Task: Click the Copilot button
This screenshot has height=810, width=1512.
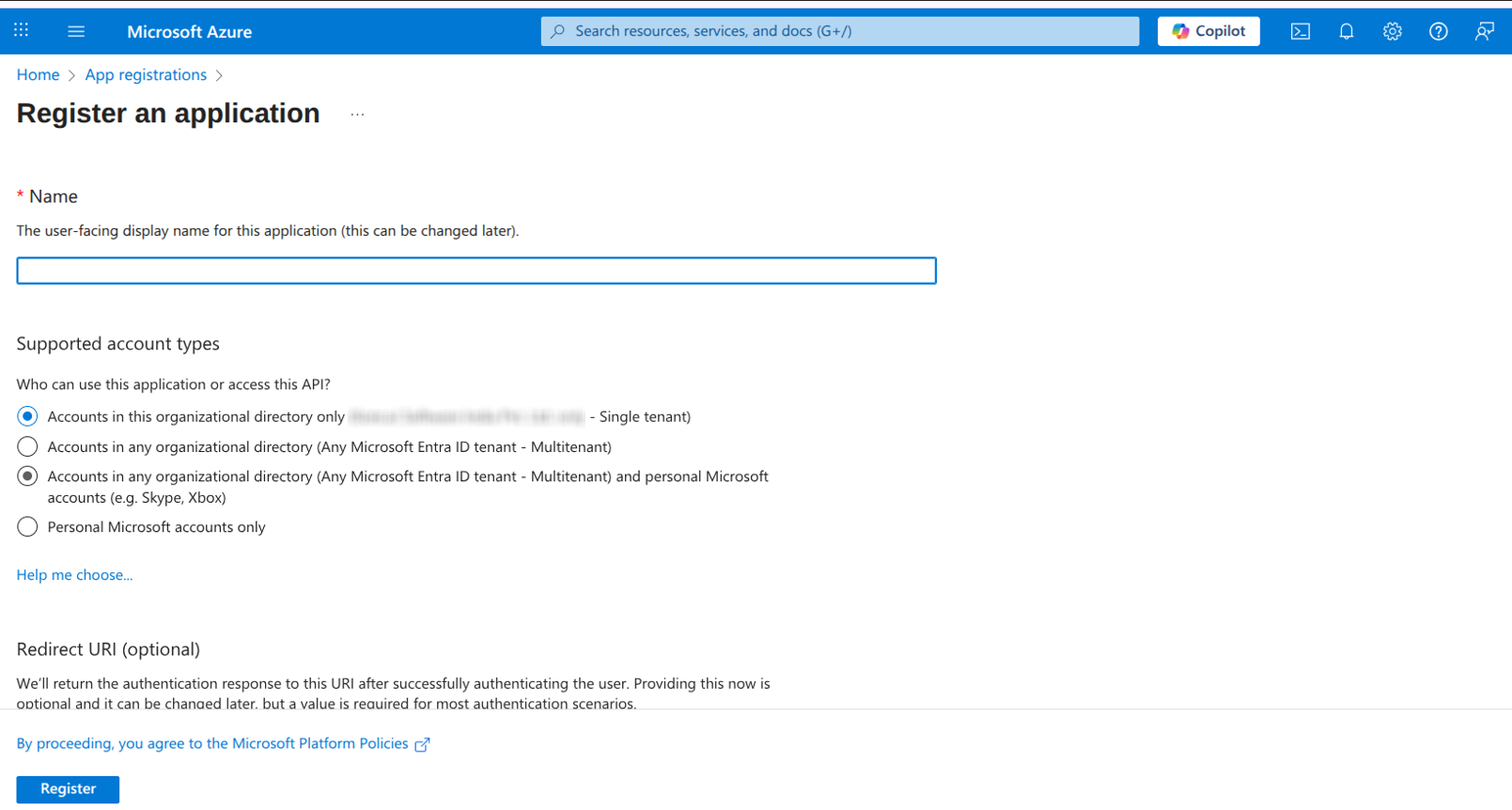Action: pos(1208,31)
